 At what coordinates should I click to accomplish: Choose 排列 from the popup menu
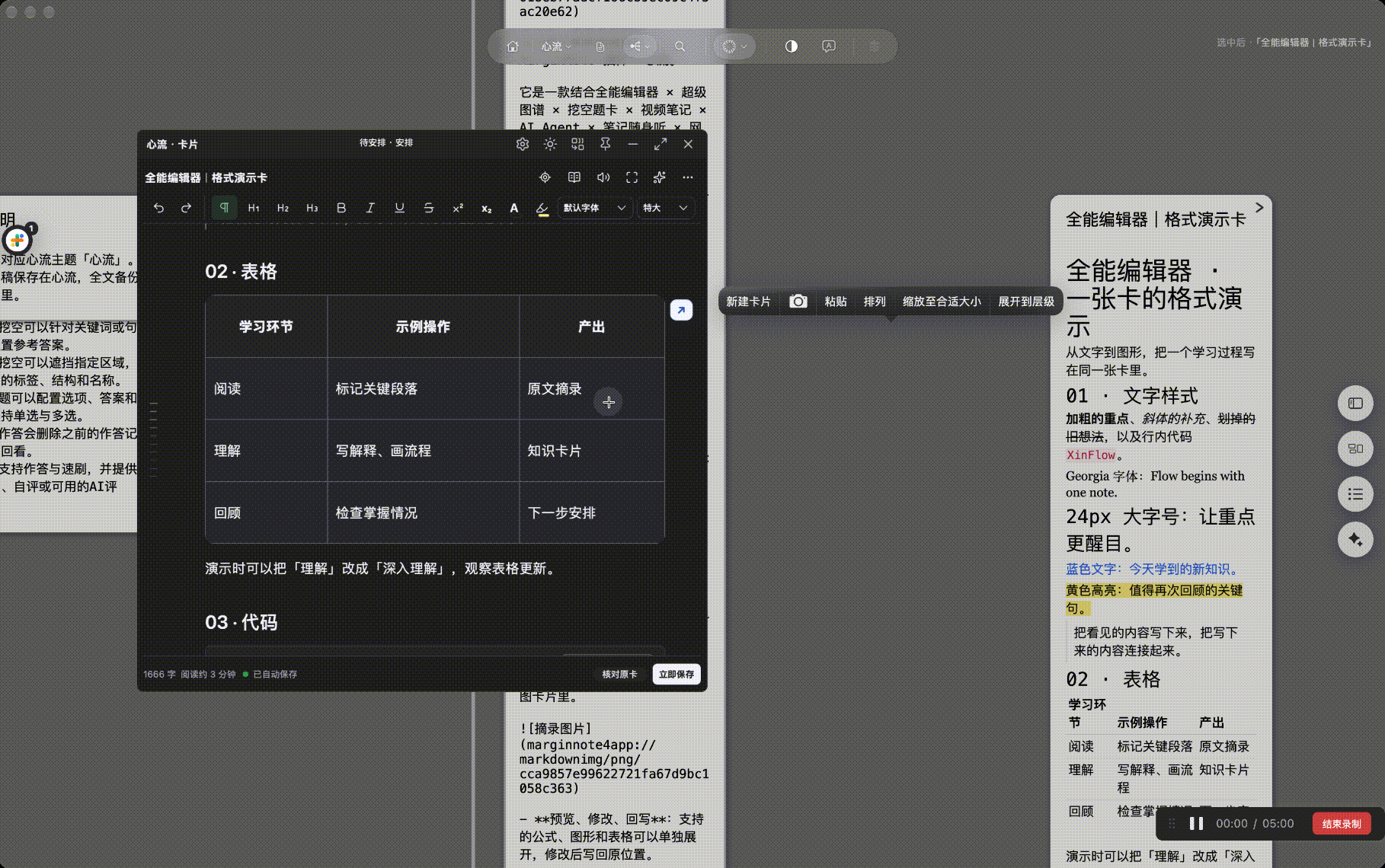coord(875,302)
